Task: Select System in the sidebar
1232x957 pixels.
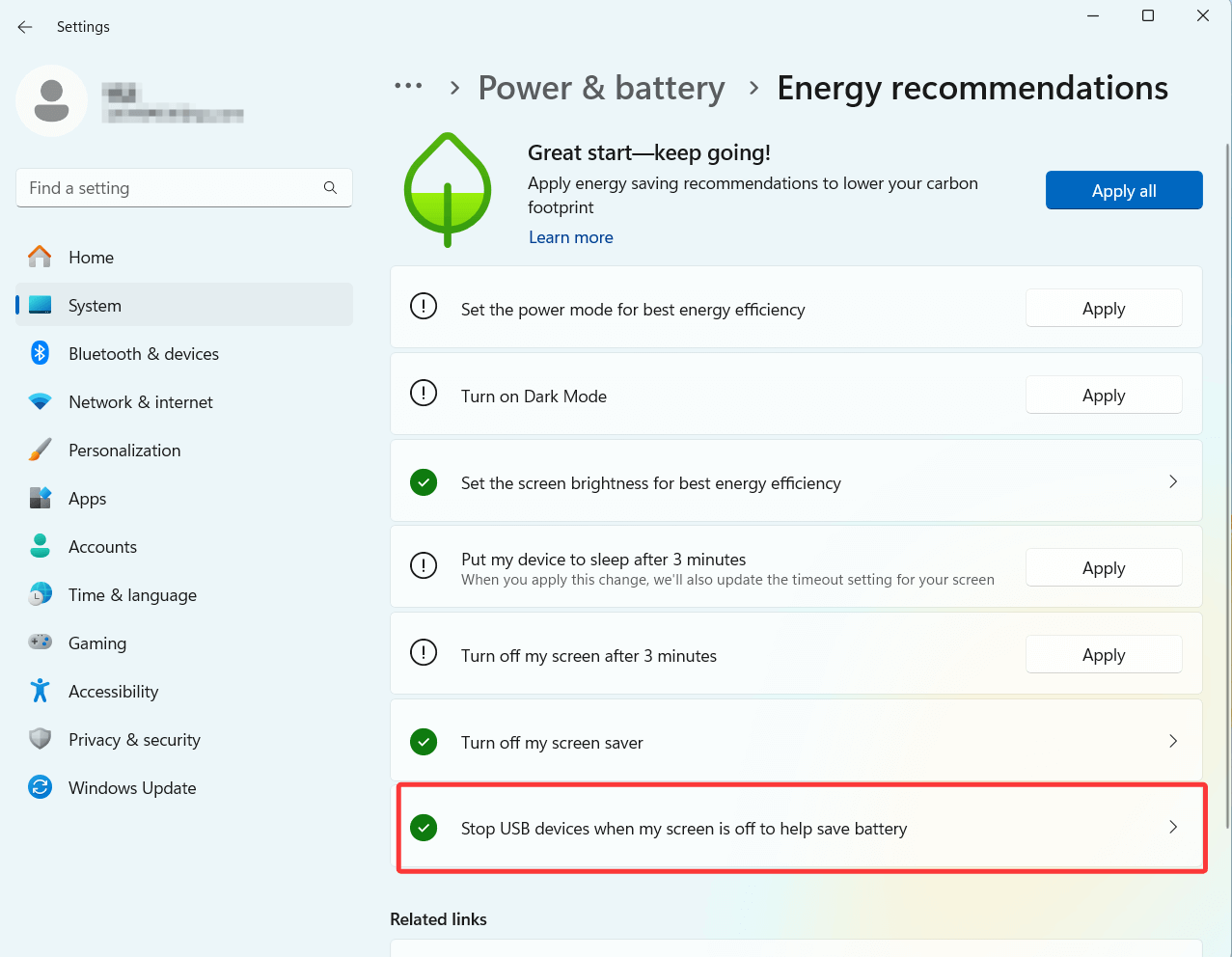Action: tap(94, 305)
